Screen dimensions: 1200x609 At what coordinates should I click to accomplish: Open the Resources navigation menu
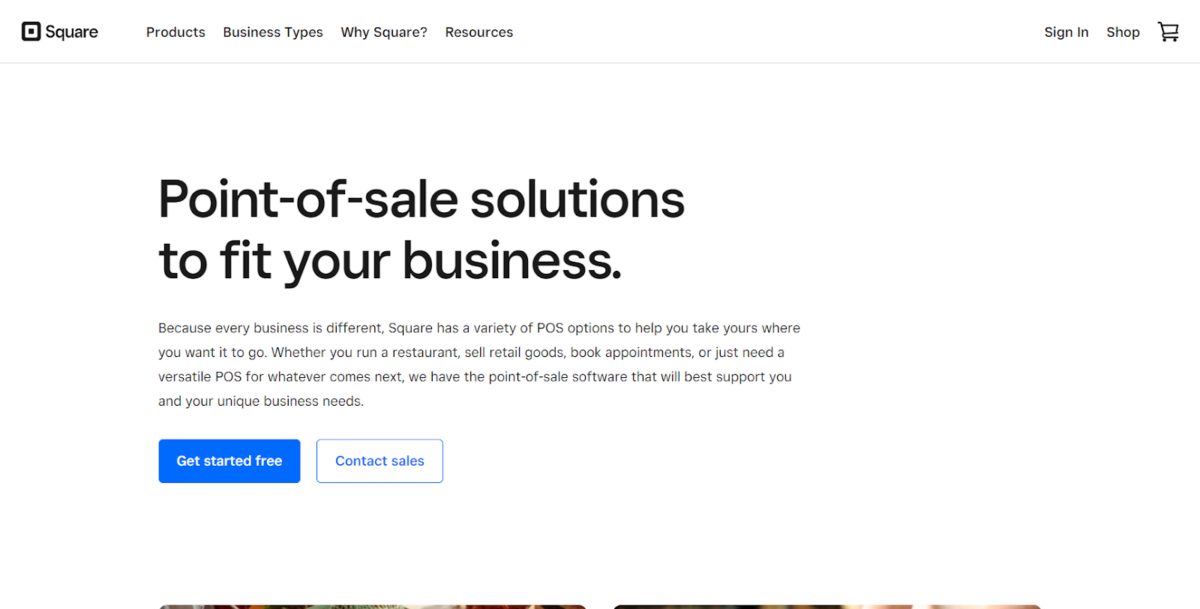(x=479, y=32)
